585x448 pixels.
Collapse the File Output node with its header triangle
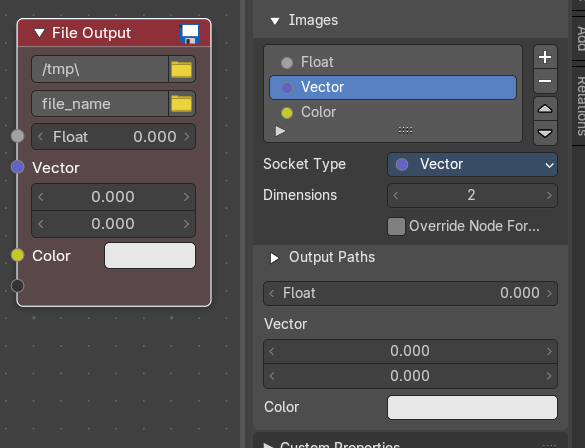pos(39,33)
